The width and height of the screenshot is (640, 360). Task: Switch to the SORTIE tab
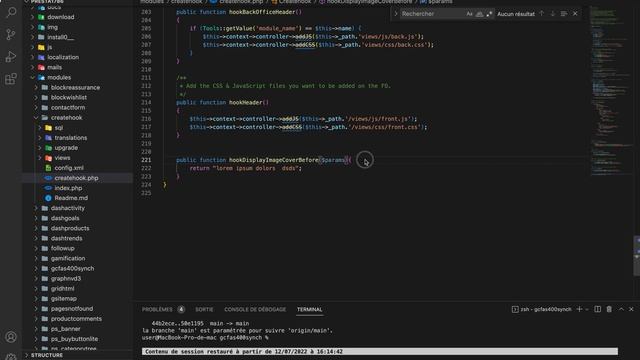tap(204, 309)
